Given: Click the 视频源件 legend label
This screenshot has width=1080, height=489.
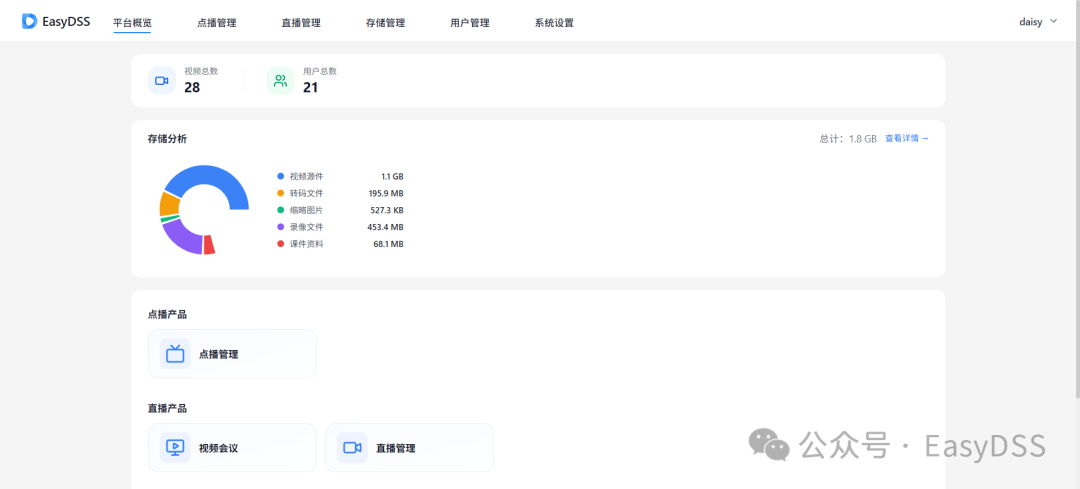Looking at the screenshot, I should 306,176.
